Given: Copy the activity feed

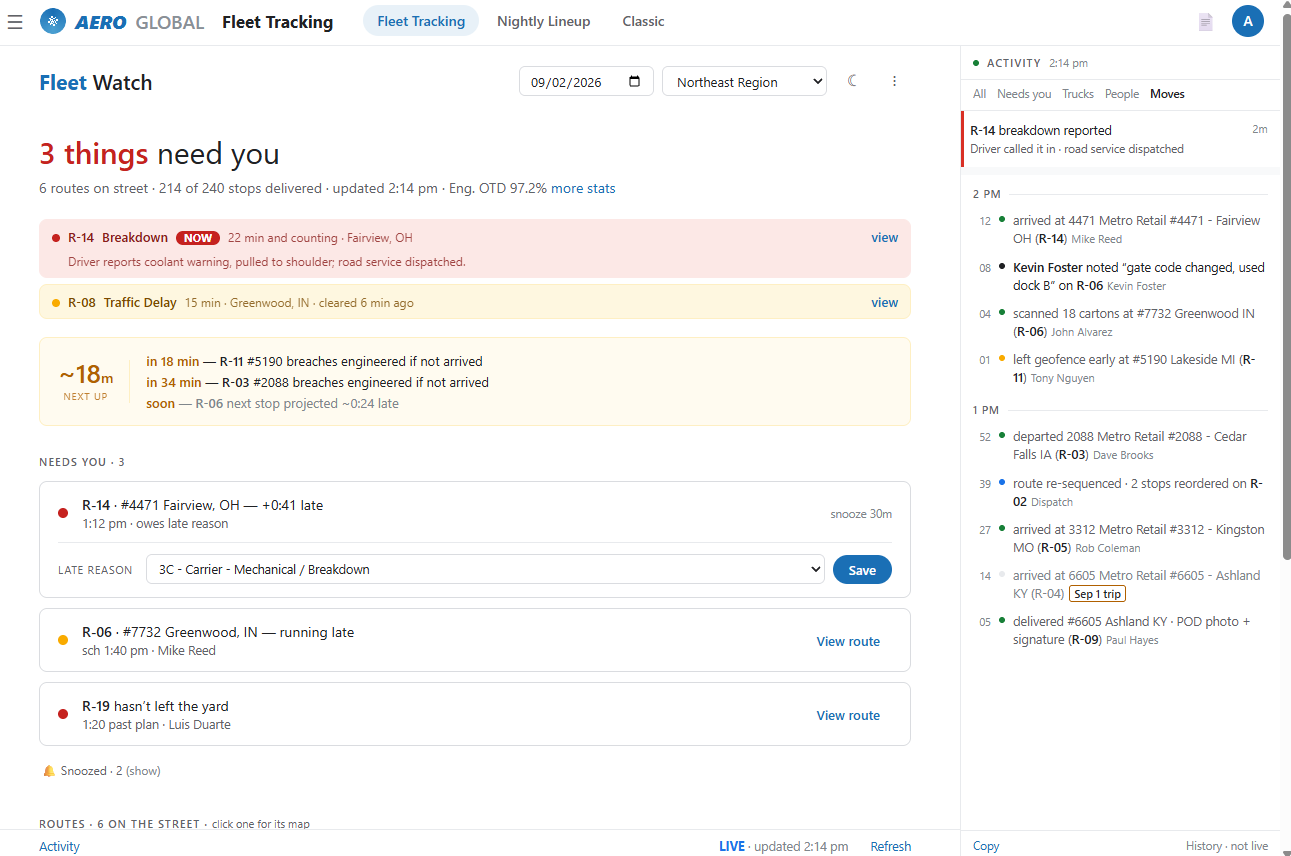Looking at the screenshot, I should coord(986,846).
